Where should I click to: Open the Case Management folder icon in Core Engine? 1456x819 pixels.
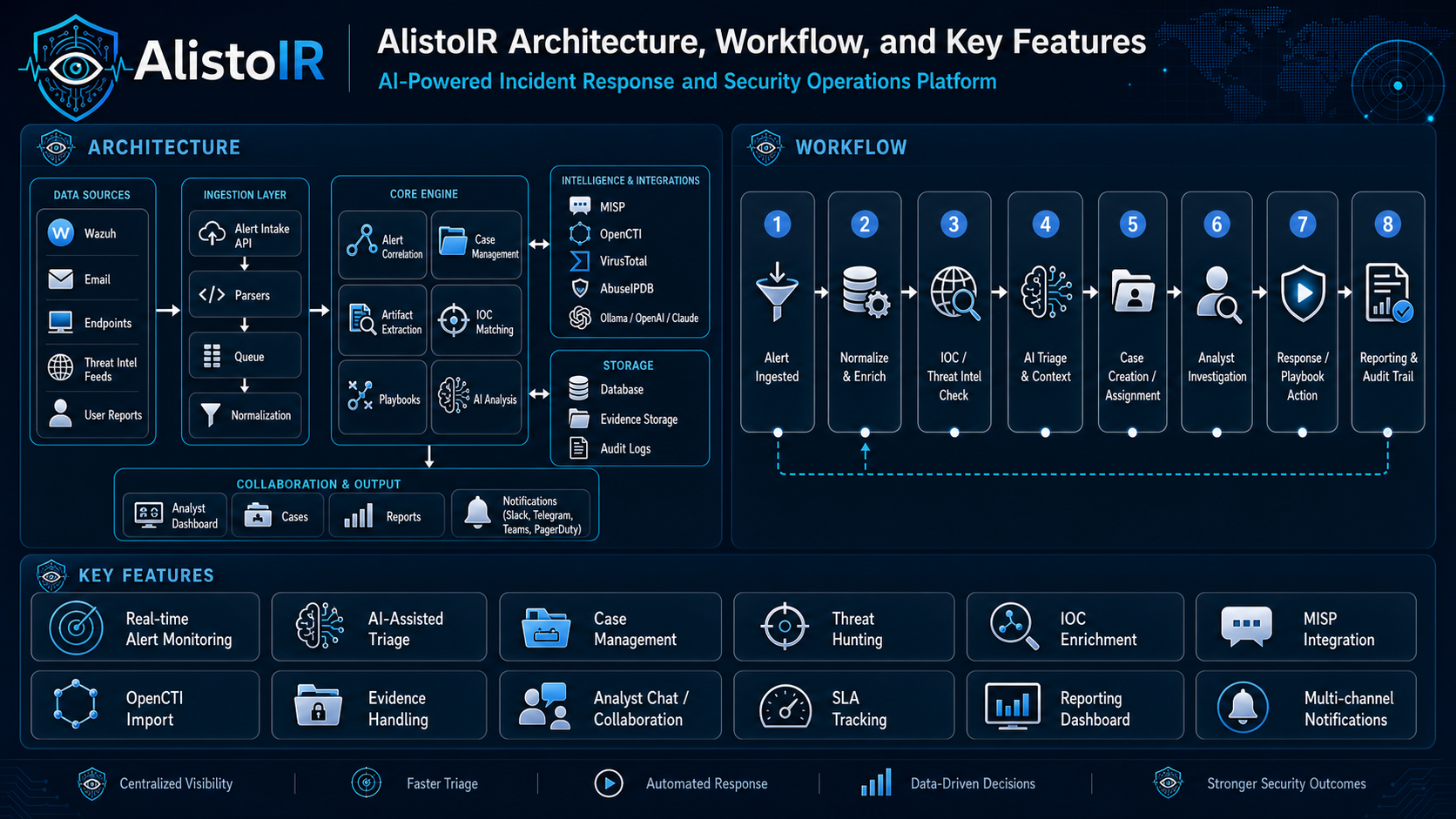coord(453,240)
